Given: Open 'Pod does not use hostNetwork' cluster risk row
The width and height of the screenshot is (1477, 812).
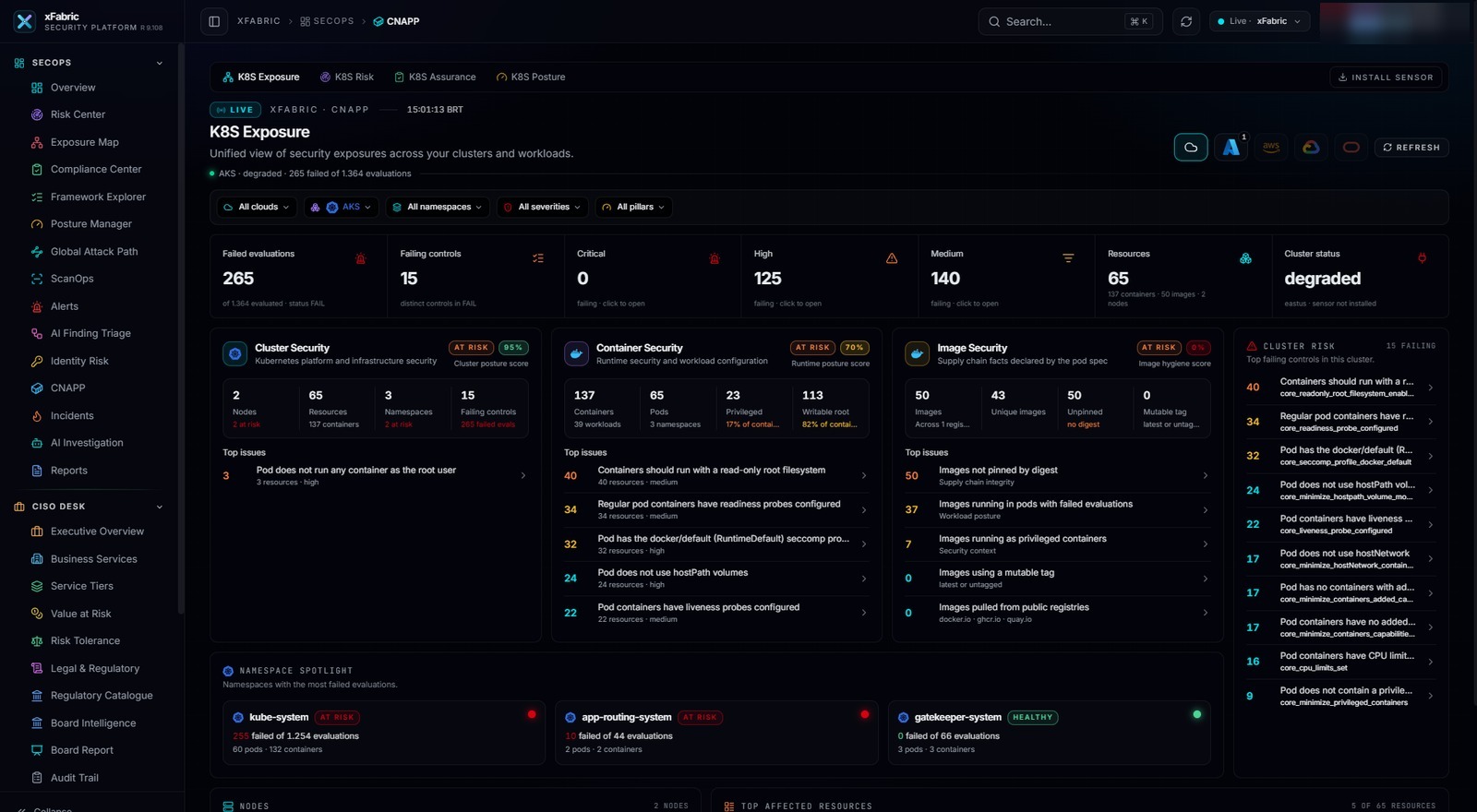Looking at the screenshot, I should point(1341,559).
